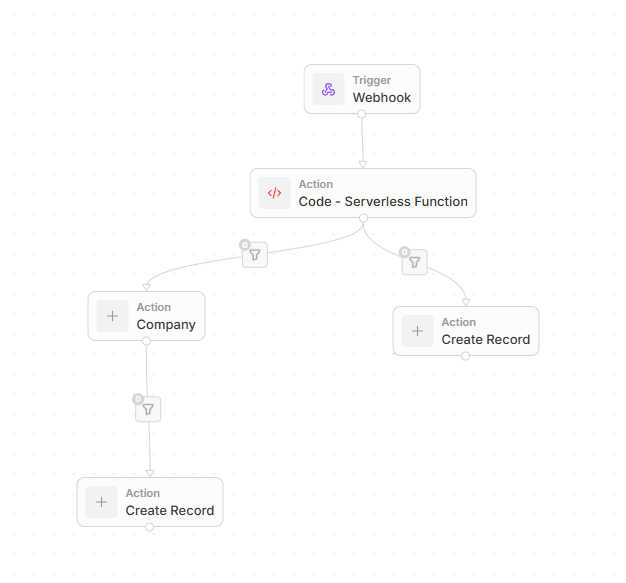
Task: Click output port of Create Record after Company
Action: (150, 527)
